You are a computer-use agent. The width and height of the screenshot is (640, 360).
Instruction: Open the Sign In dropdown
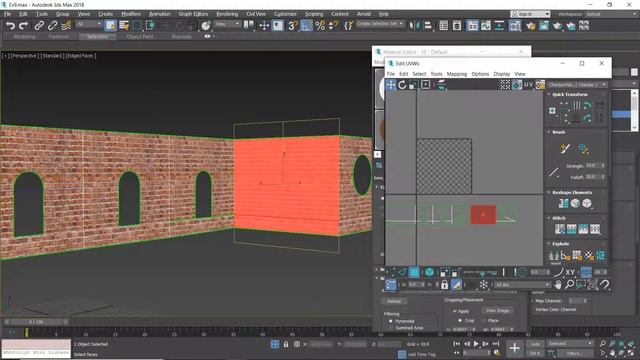click(530, 14)
